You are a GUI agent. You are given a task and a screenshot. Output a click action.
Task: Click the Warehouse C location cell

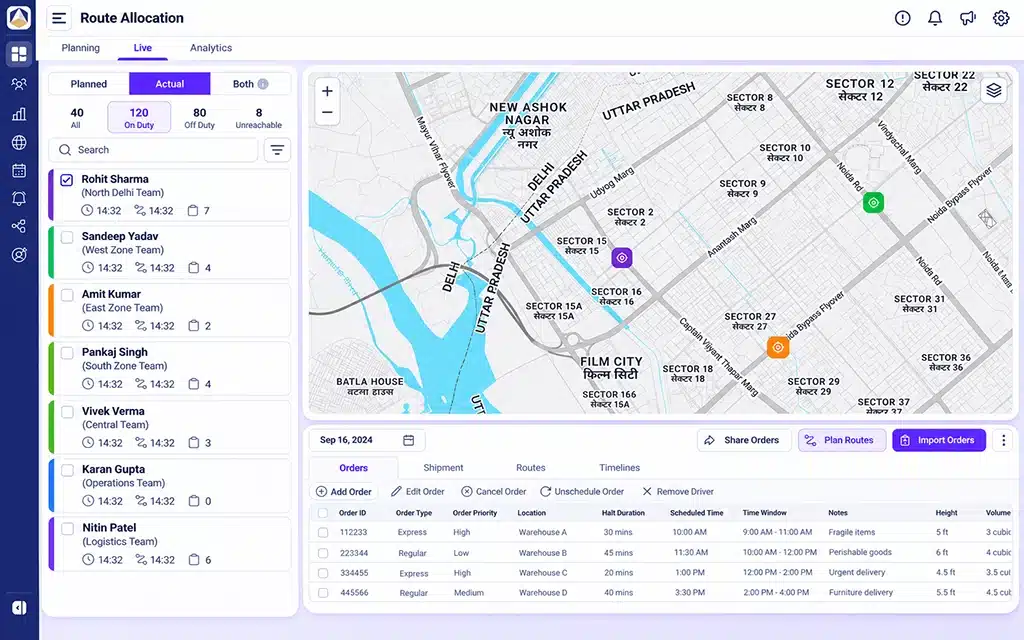(x=543, y=573)
